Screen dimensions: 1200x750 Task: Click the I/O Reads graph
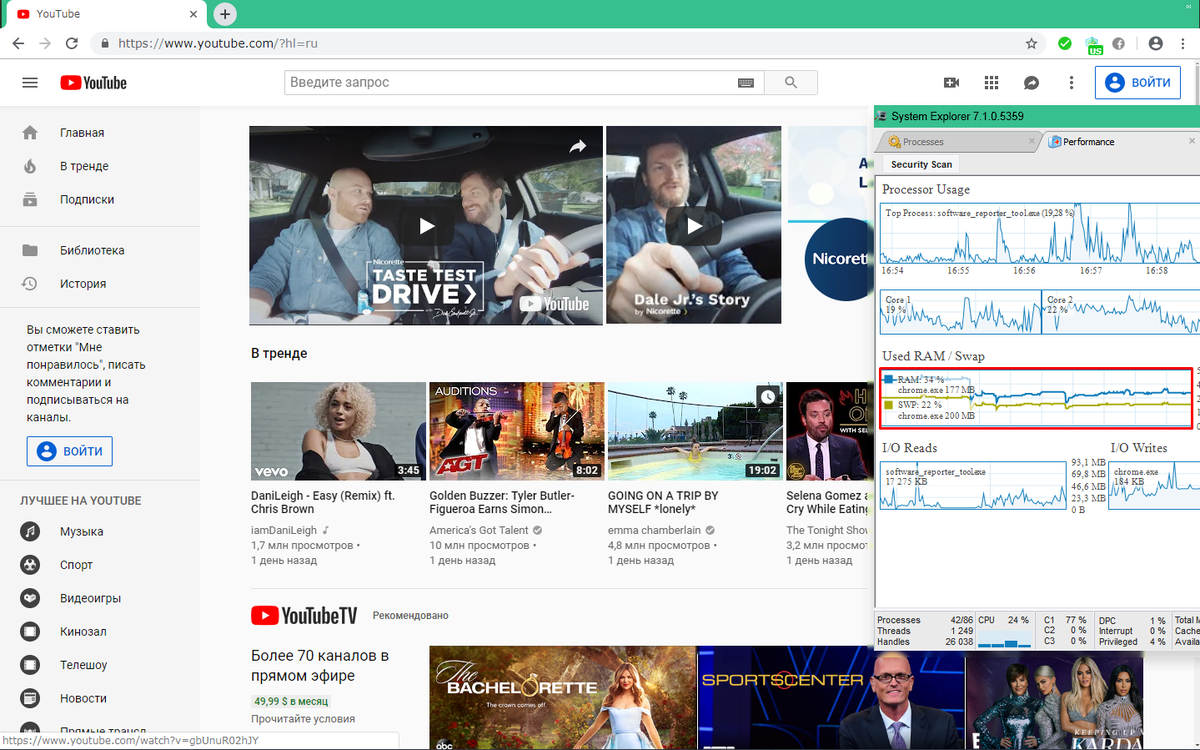tap(974, 486)
